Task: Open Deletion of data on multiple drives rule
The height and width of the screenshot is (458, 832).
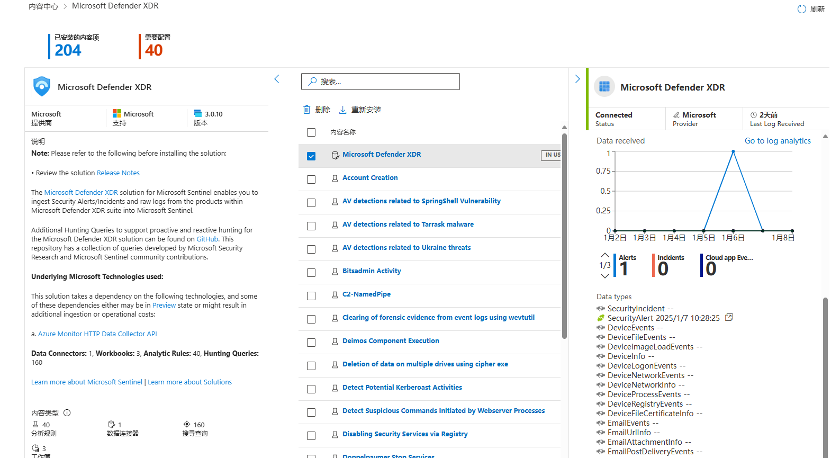Action: (425, 364)
